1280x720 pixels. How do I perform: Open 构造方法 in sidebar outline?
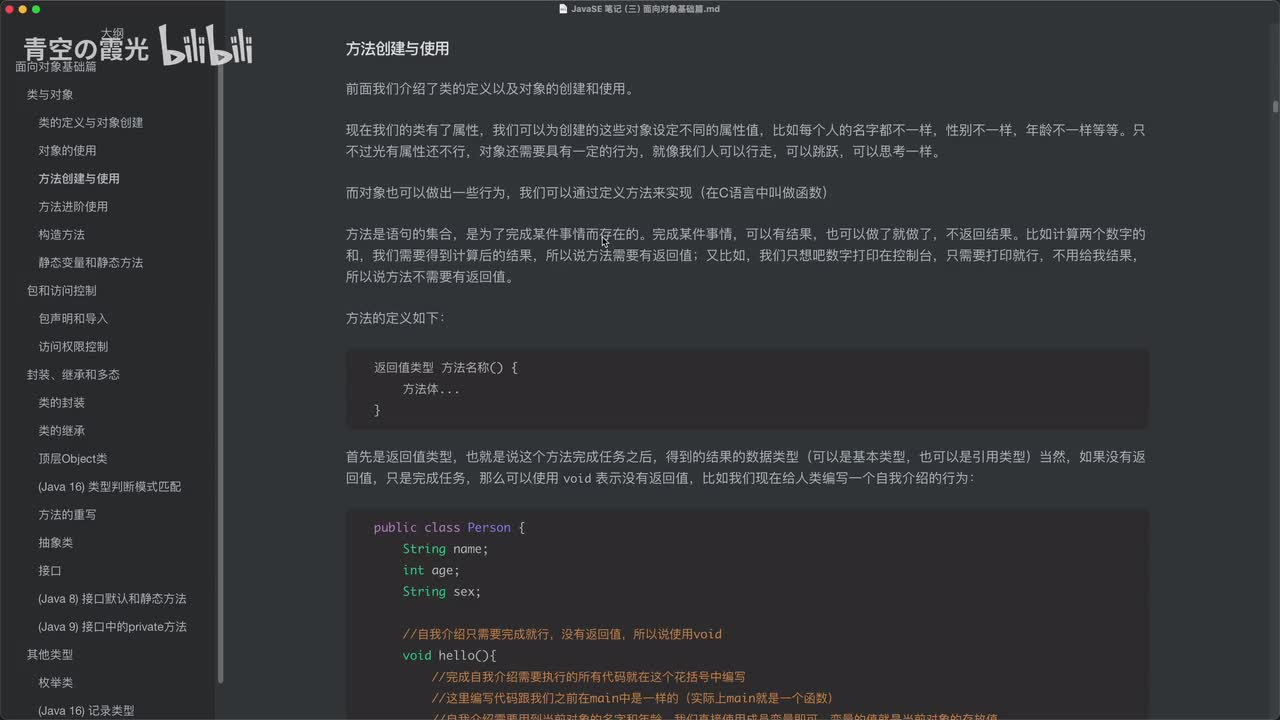[62, 235]
